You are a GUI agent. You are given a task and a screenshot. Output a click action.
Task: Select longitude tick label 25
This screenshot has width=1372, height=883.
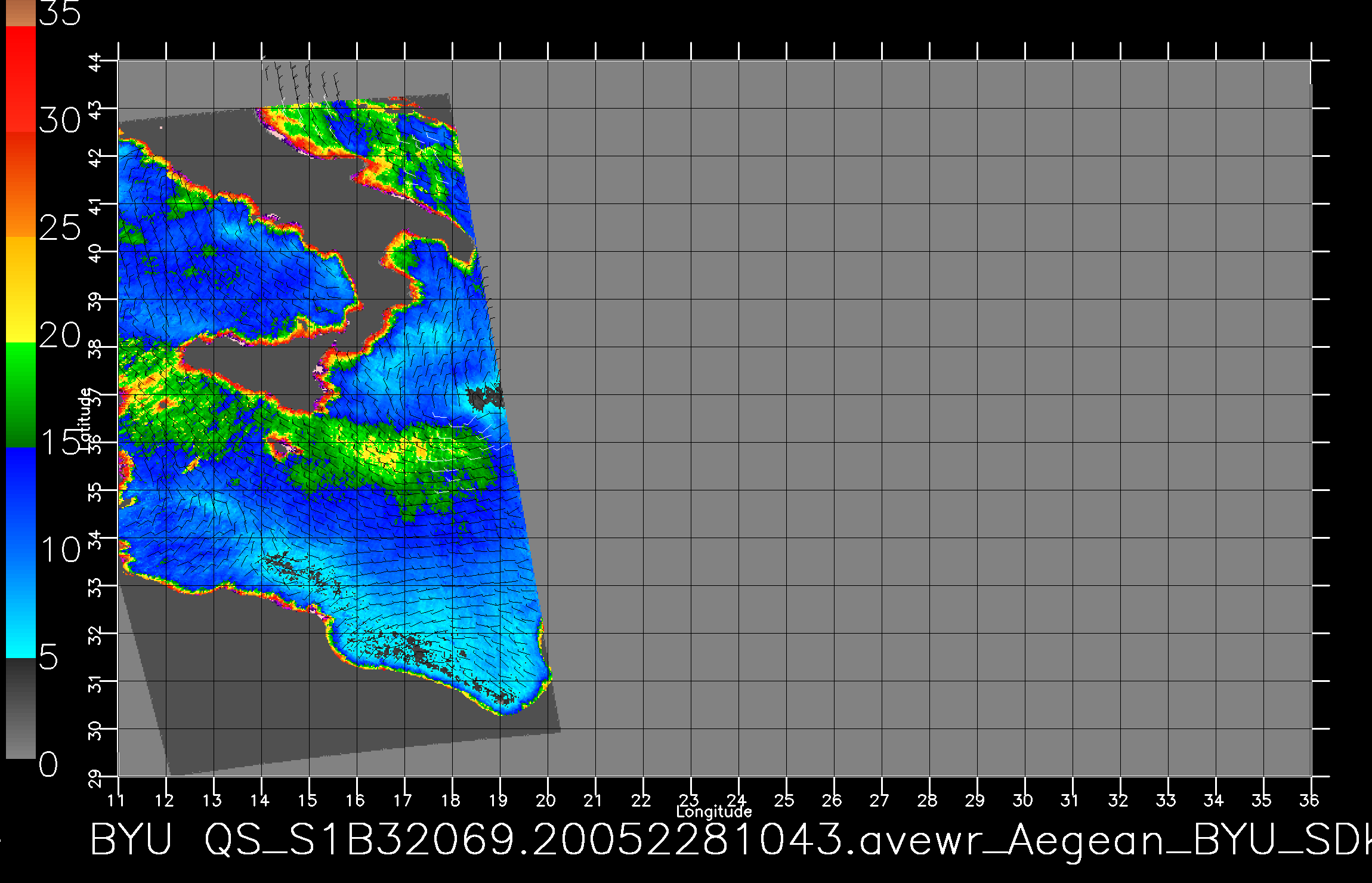(784, 800)
